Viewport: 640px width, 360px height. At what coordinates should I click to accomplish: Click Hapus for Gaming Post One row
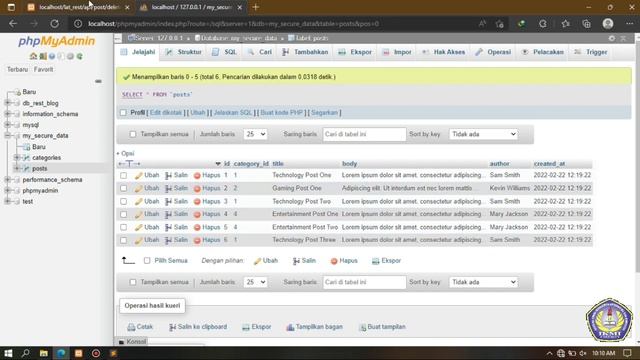tap(207, 188)
